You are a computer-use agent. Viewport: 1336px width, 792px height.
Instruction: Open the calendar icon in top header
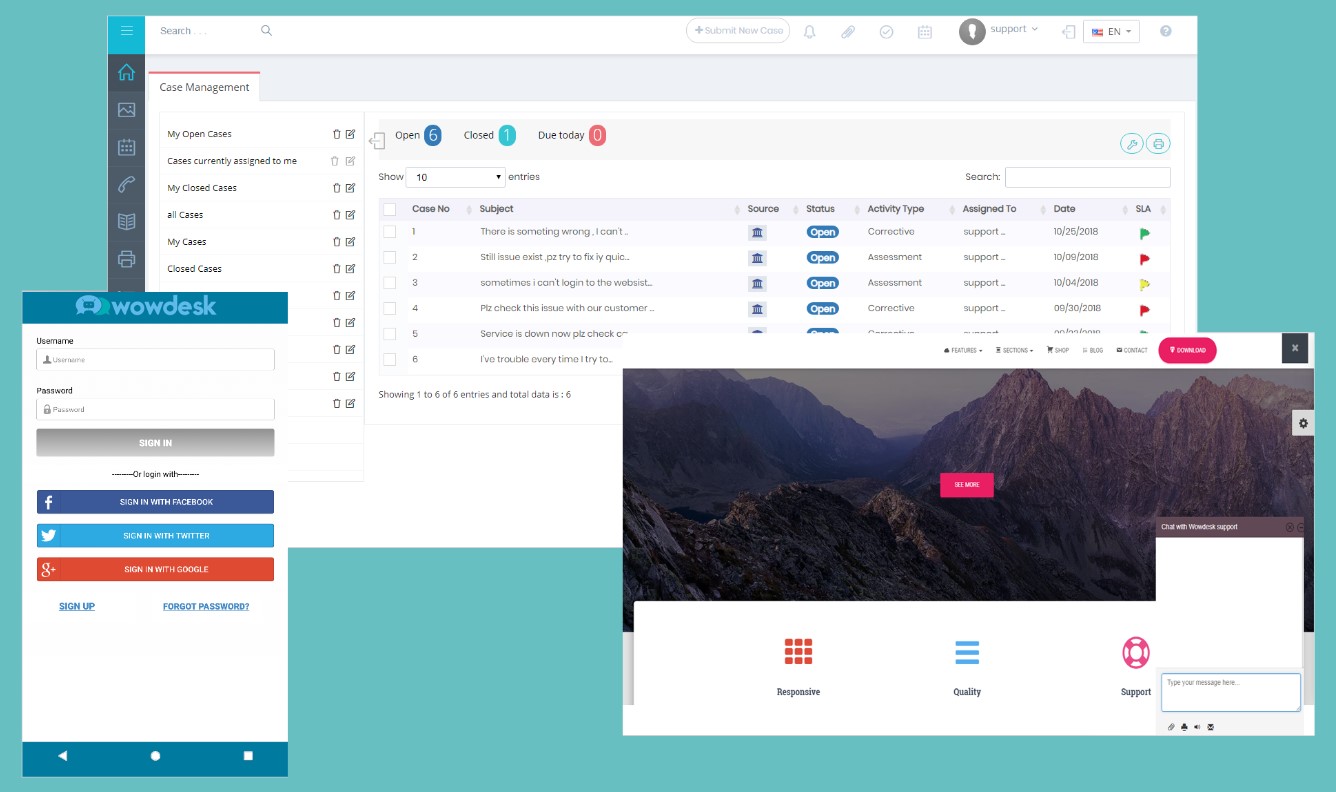(x=925, y=32)
